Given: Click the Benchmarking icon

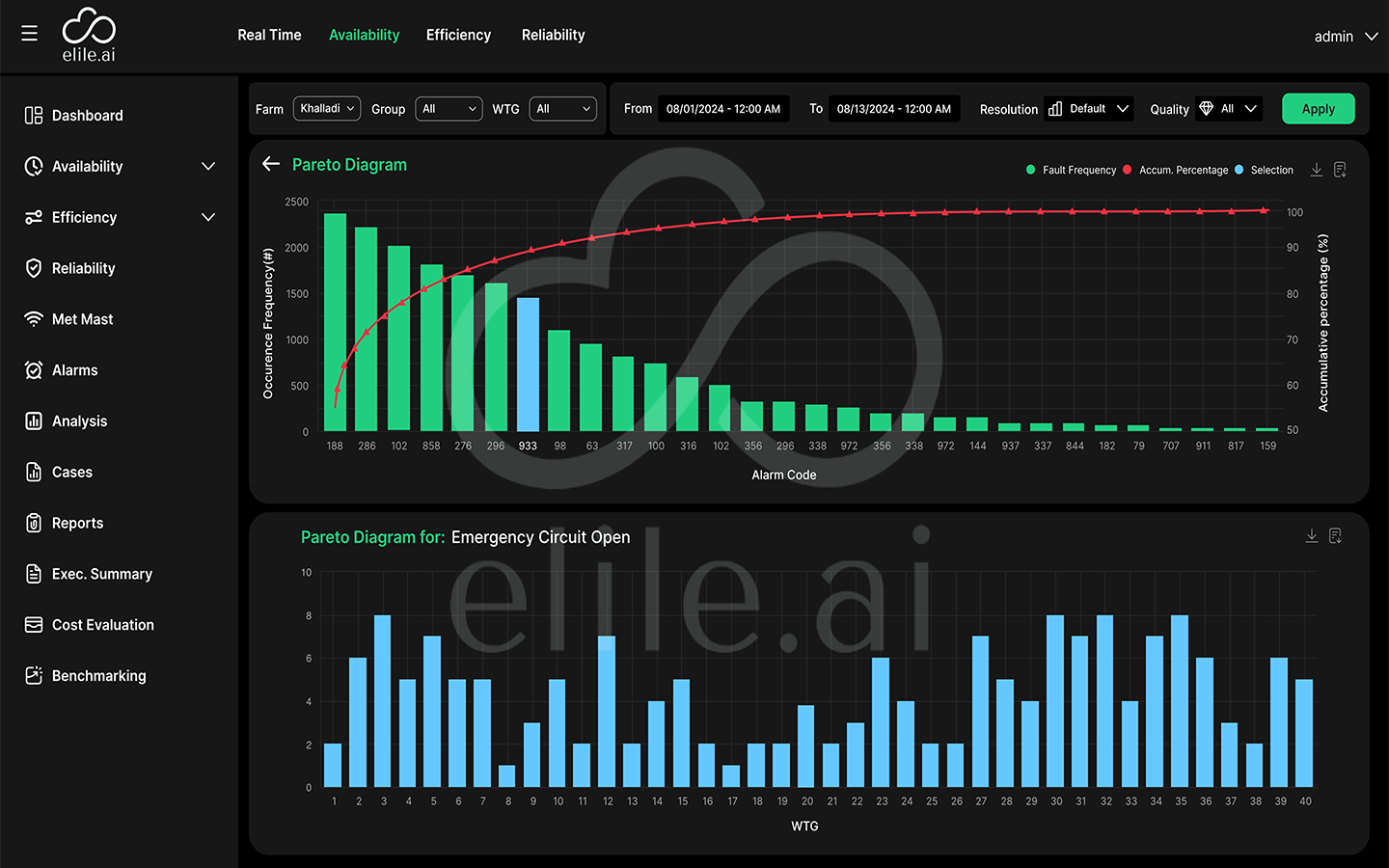Looking at the screenshot, I should [x=34, y=676].
